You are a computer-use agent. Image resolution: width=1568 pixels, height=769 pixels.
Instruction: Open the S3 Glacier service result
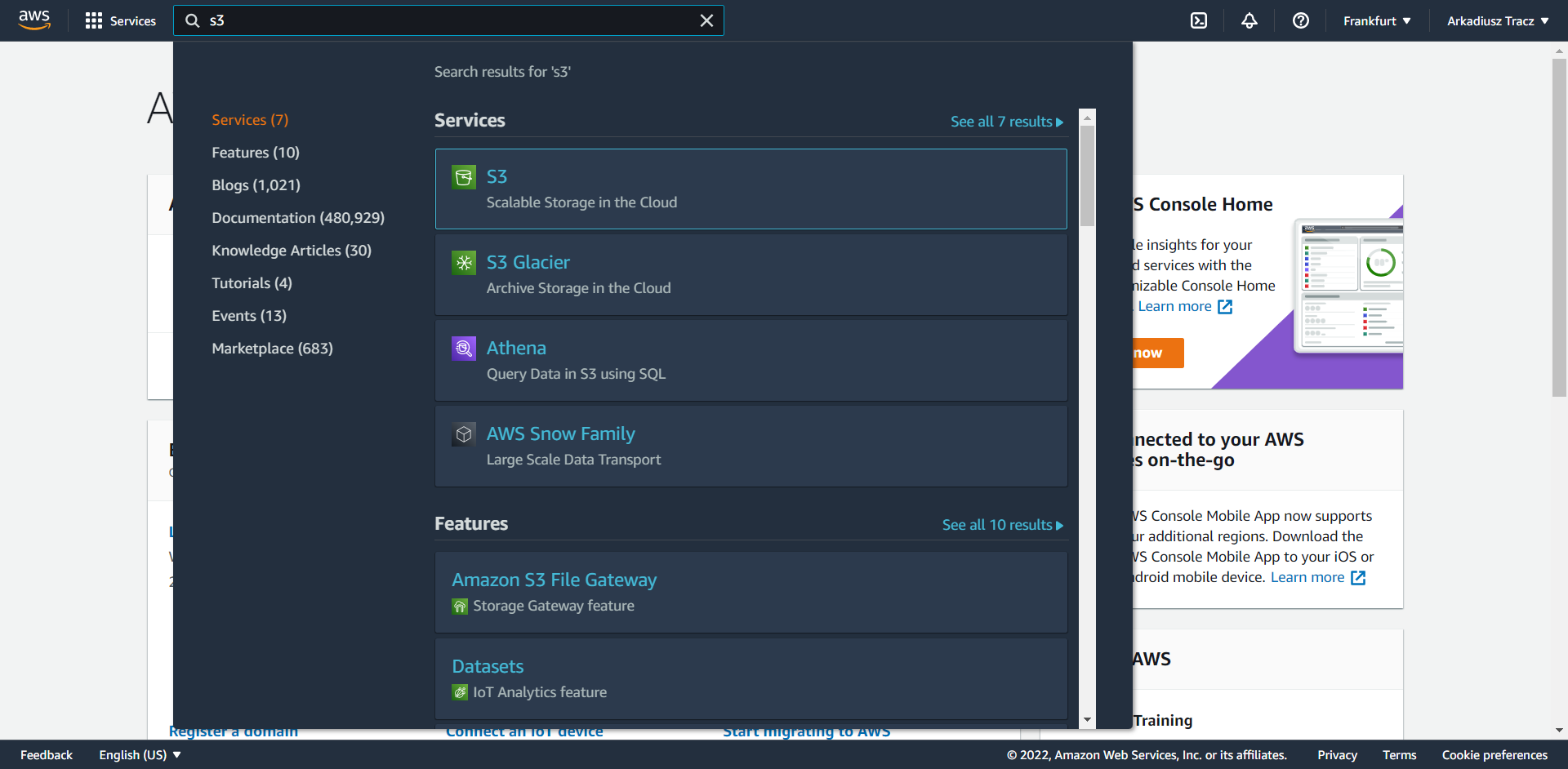pyautogui.click(x=751, y=274)
